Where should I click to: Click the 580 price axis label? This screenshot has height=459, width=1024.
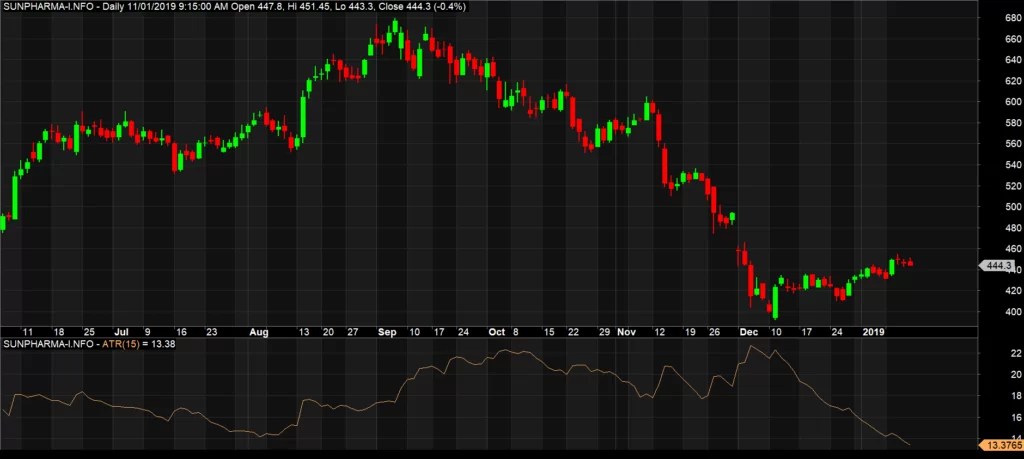tap(1013, 123)
